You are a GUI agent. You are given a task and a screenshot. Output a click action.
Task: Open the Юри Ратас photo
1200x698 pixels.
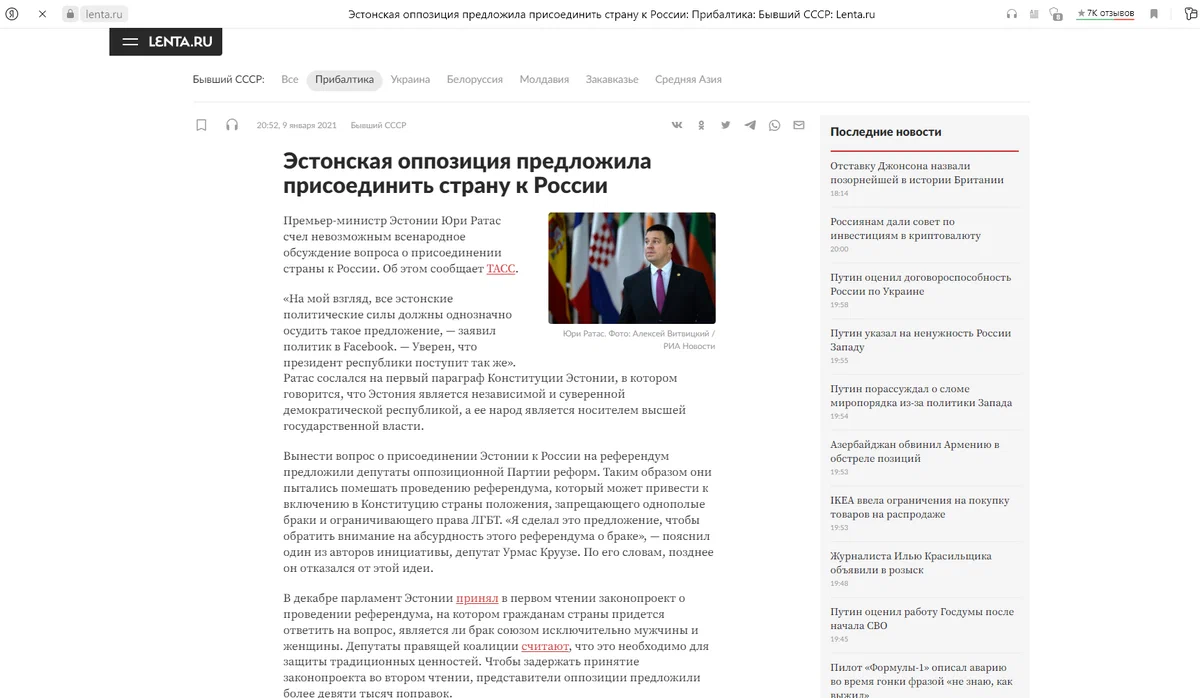pos(631,268)
